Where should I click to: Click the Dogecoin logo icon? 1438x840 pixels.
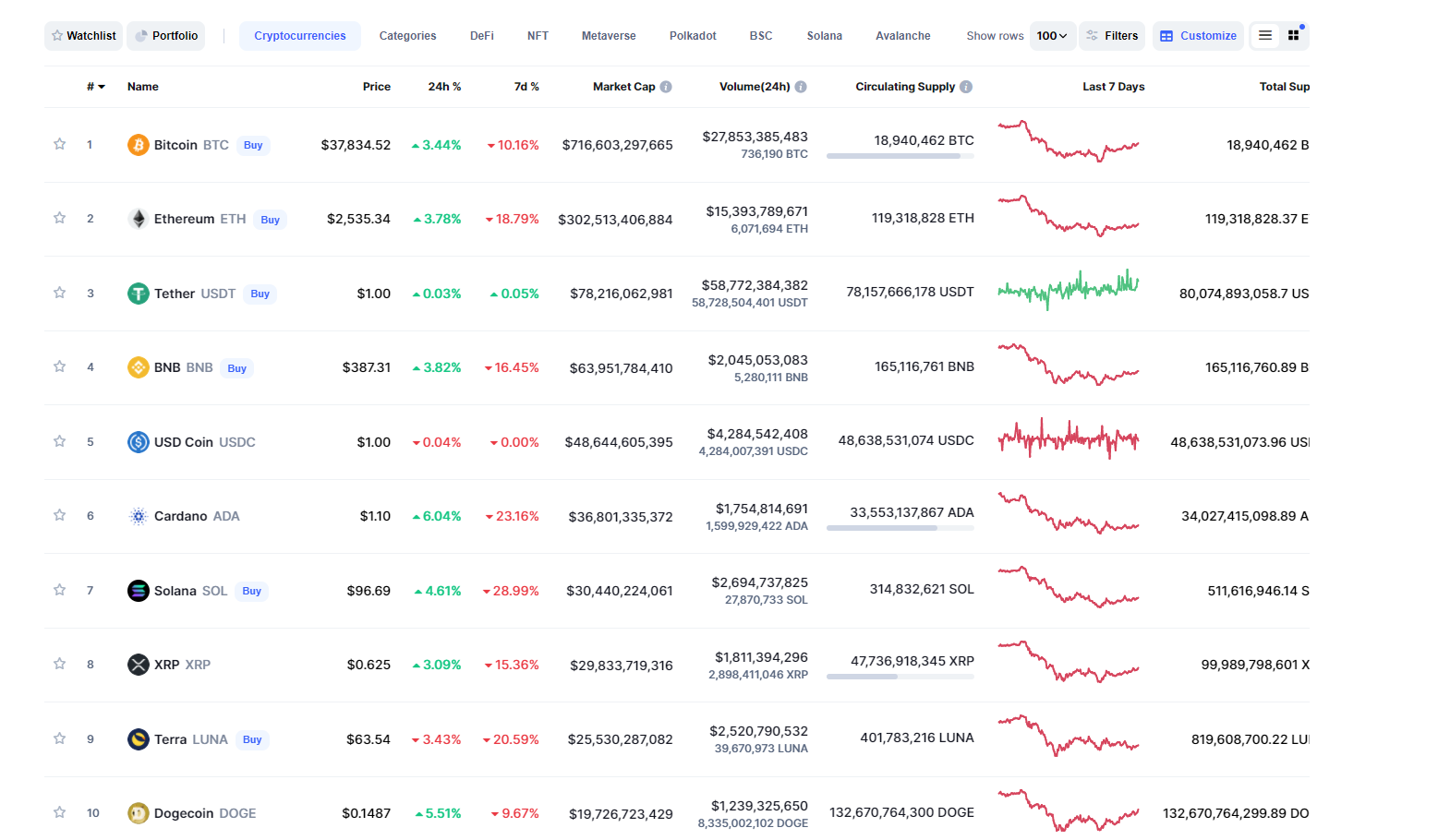138,813
